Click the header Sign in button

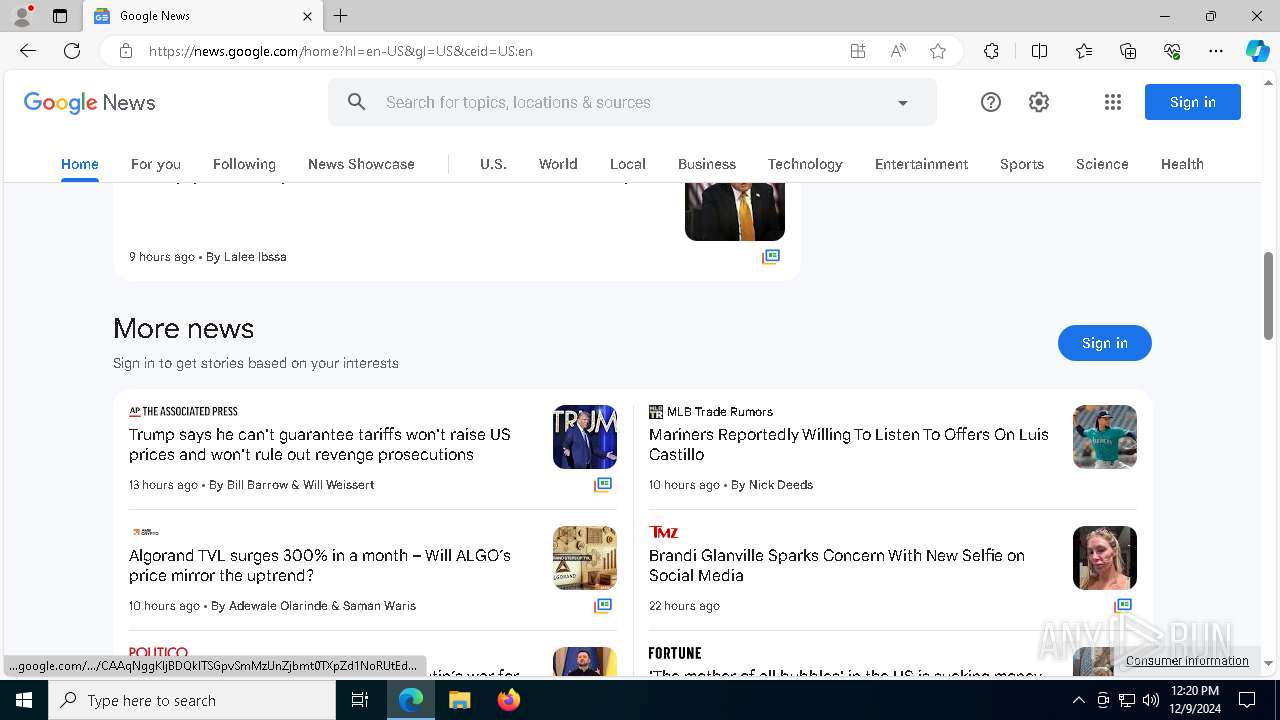1193,102
